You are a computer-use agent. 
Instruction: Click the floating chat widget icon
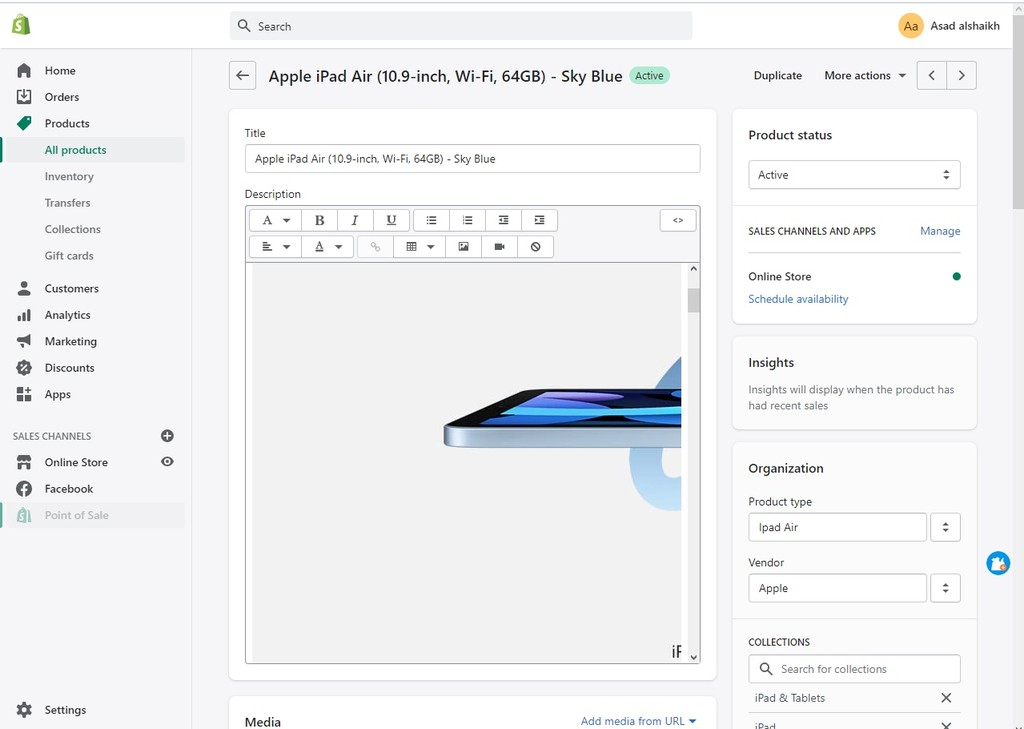[998, 563]
